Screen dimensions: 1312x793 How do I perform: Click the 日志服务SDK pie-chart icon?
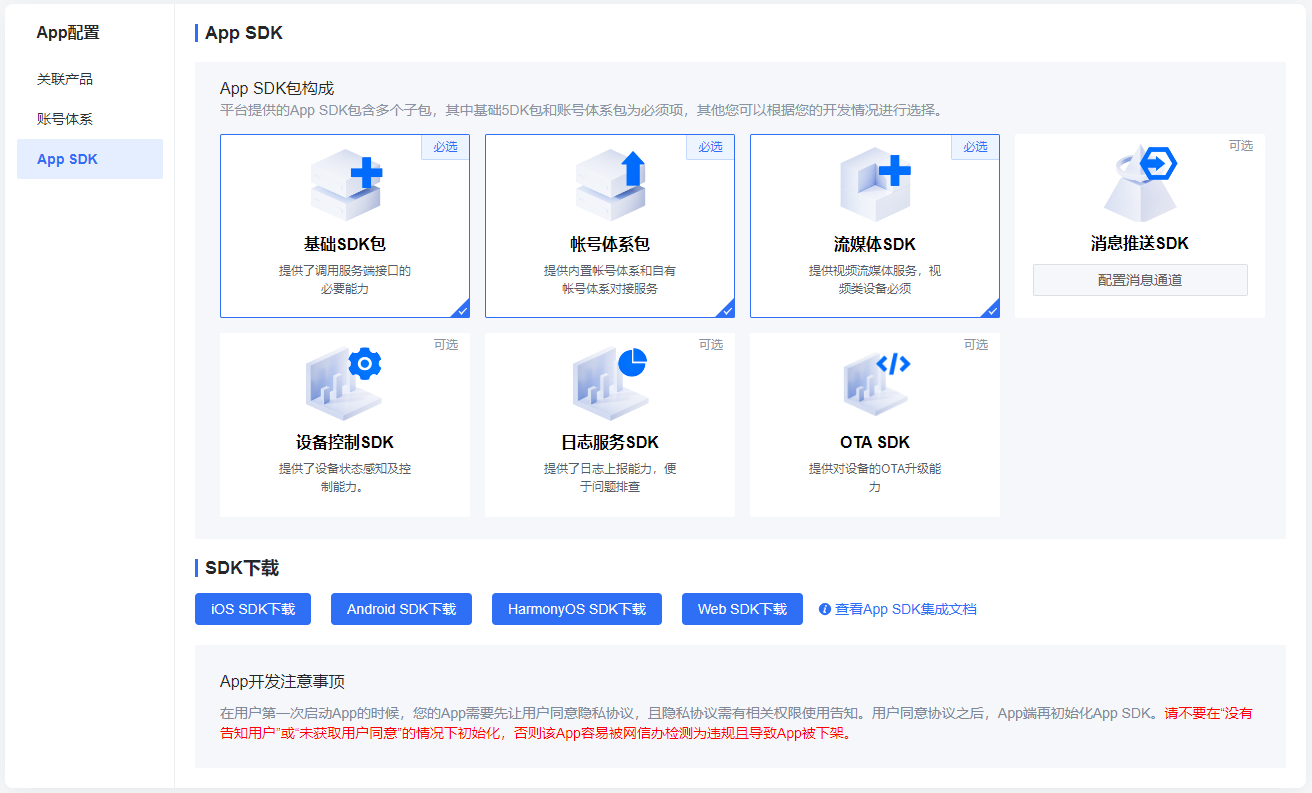click(x=609, y=383)
